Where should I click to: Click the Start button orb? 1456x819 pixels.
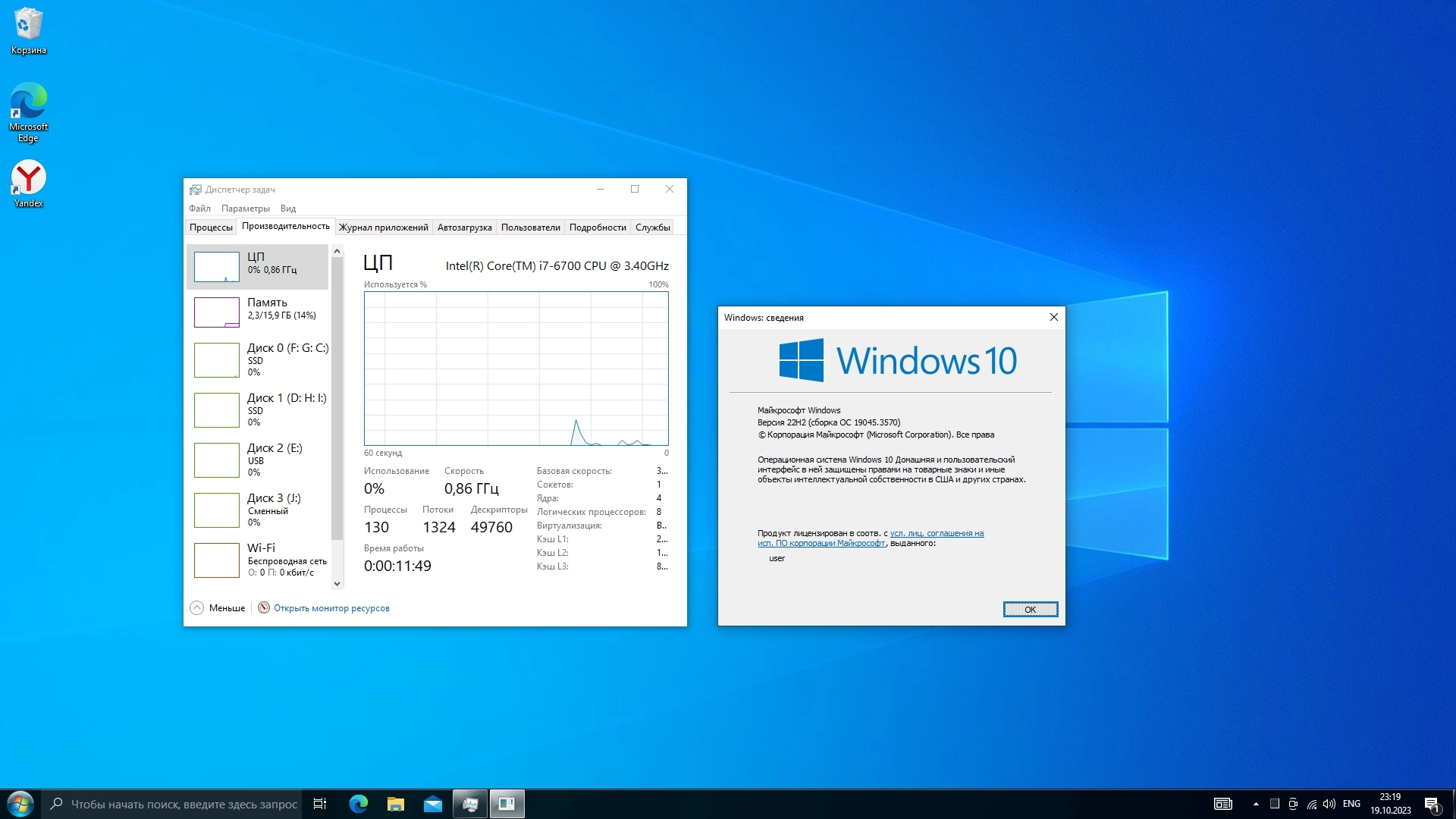pos(20,804)
